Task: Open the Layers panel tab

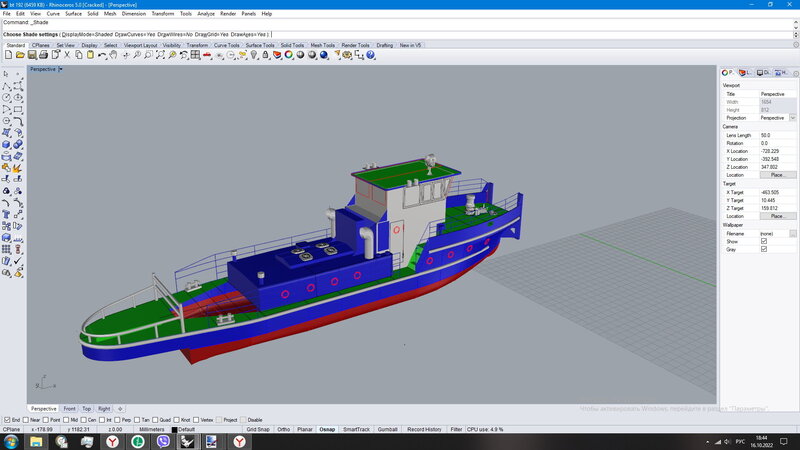Action: [745, 73]
